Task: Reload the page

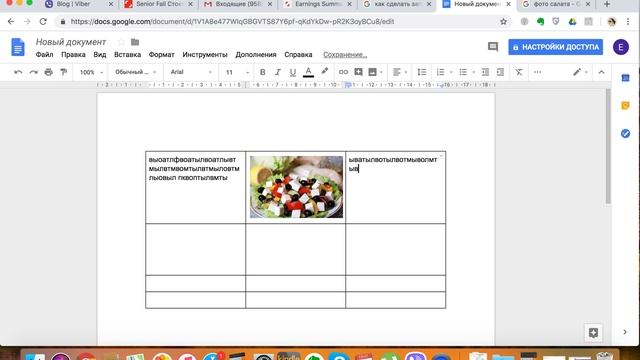Action: click(43, 22)
